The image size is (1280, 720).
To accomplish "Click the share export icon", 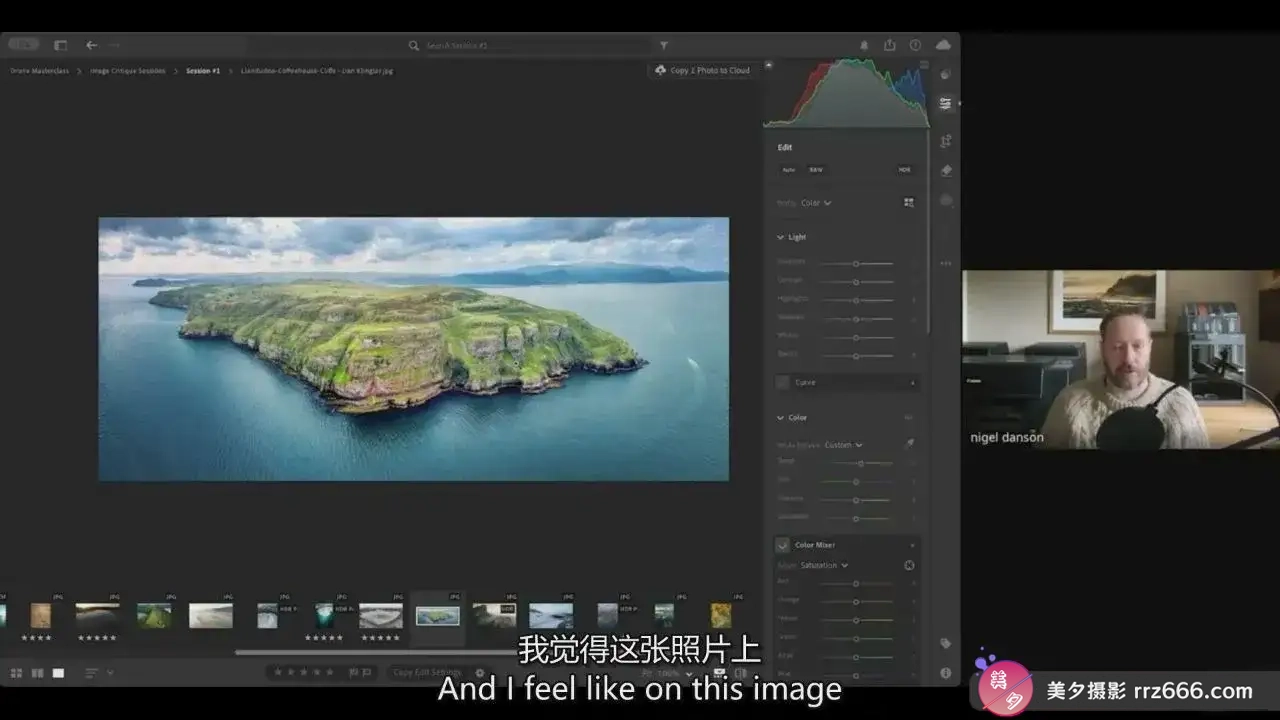I will 889,45.
